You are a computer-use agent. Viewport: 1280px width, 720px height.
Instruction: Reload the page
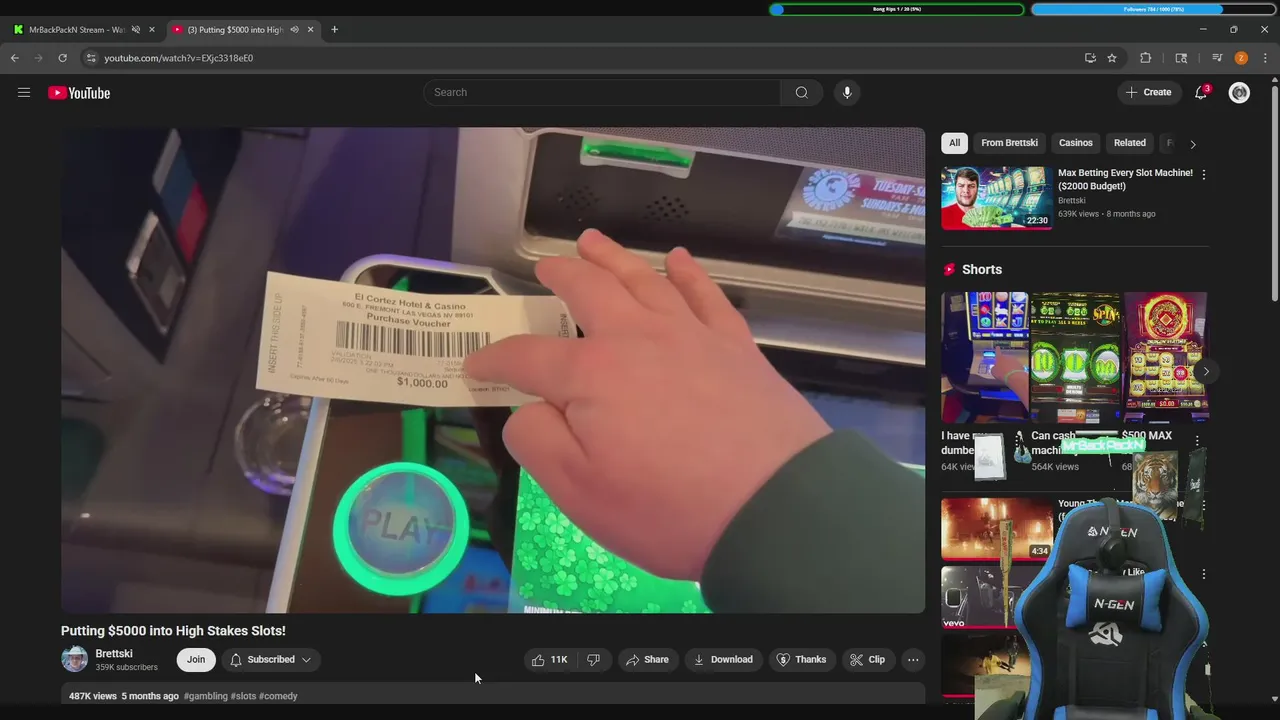click(x=62, y=58)
